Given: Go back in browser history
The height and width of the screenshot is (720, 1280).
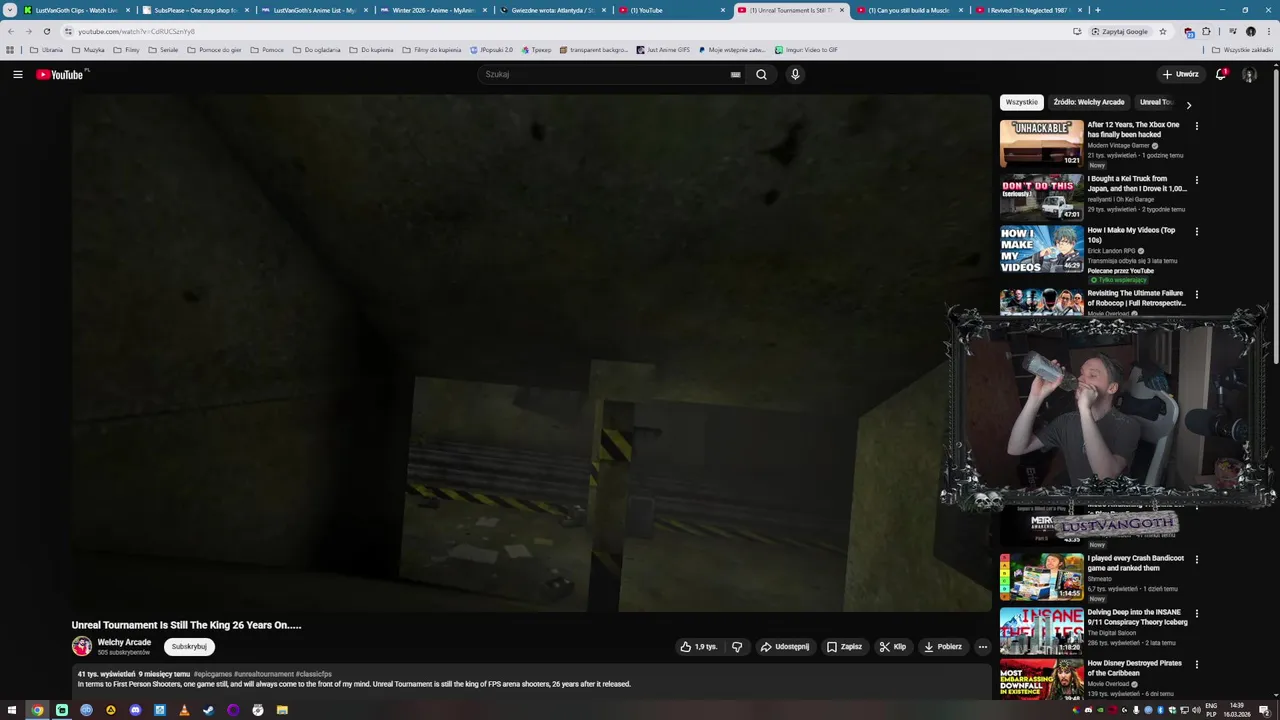Looking at the screenshot, I should (x=11, y=31).
